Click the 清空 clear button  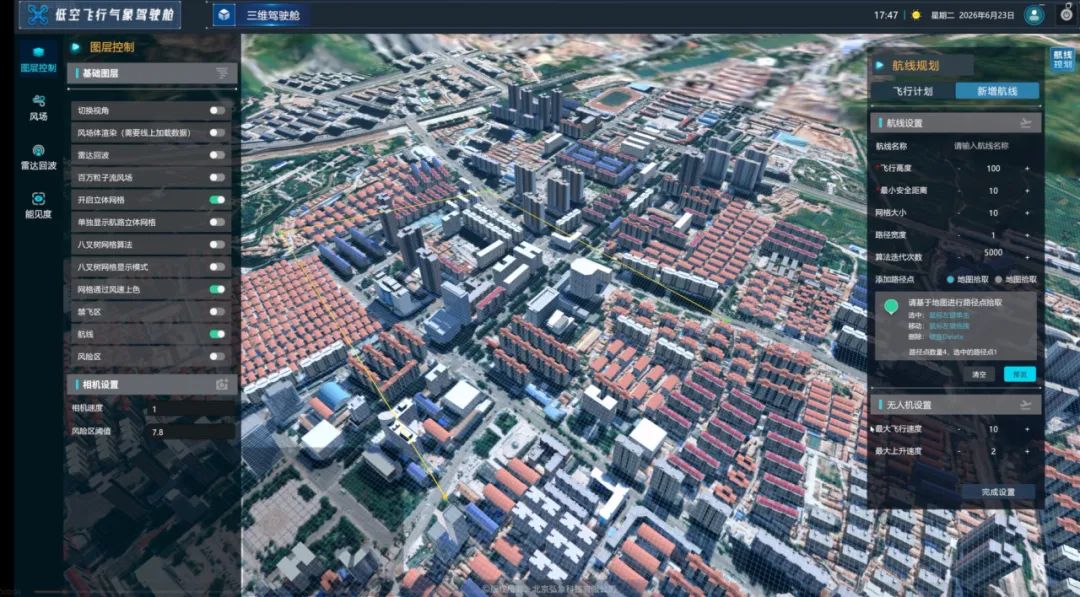979,375
